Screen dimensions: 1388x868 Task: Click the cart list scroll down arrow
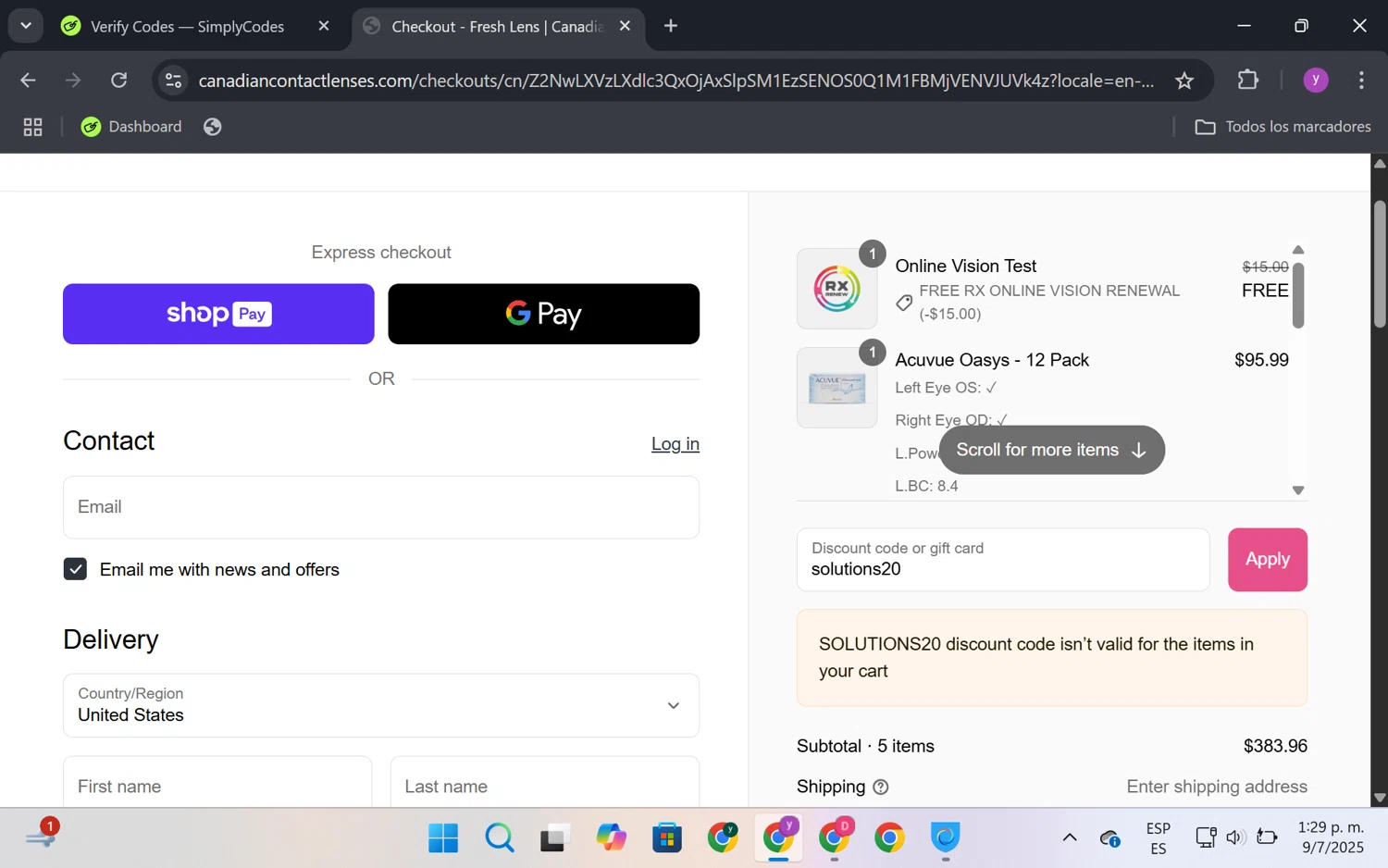1298,490
